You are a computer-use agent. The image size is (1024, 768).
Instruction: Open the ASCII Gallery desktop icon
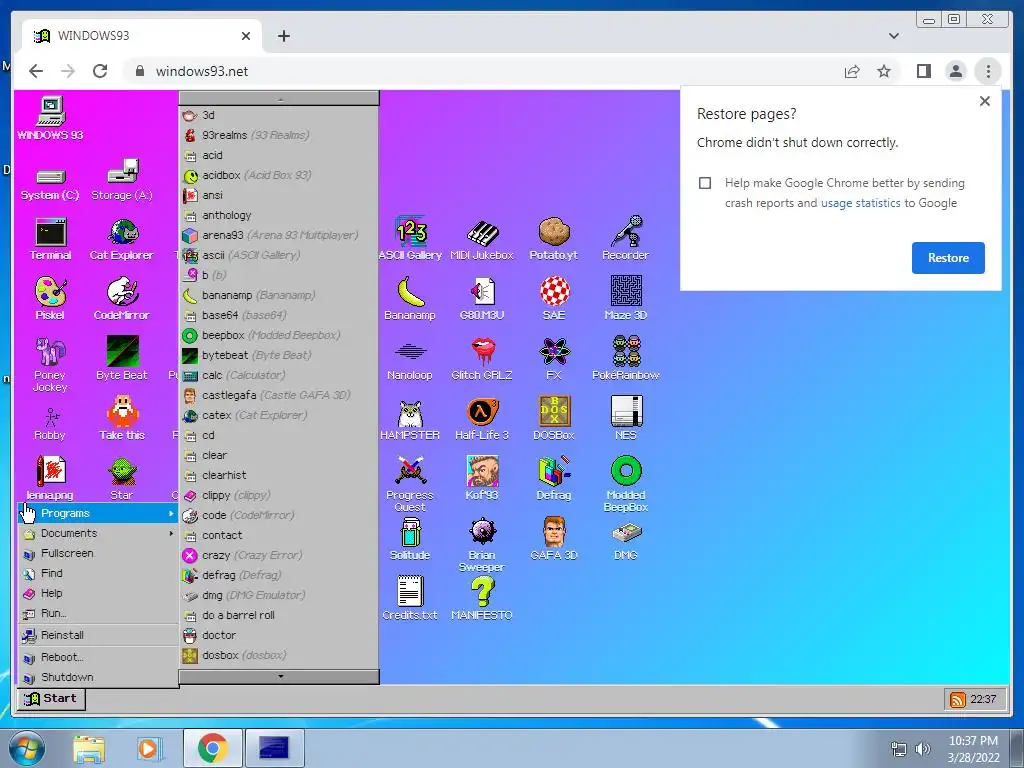410,238
